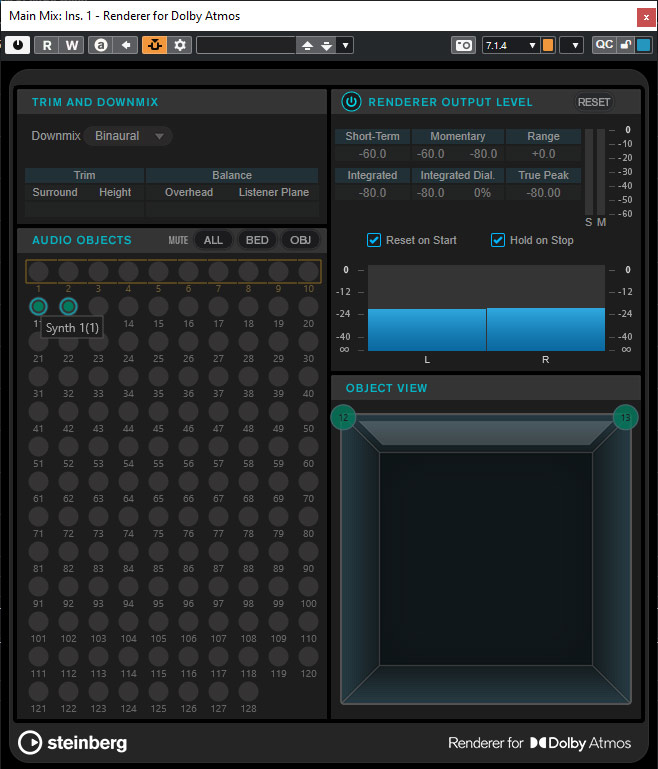Click the ALL mute button
Screen dimensions: 658x769
click(213, 240)
